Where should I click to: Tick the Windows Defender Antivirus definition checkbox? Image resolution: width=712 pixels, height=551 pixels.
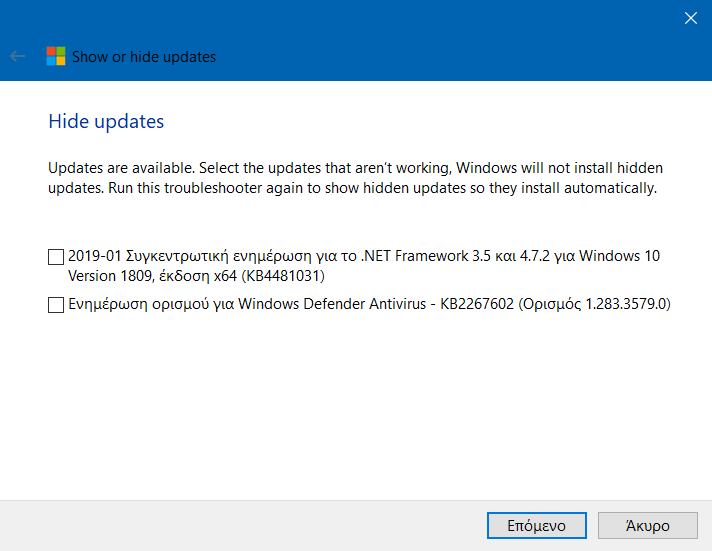point(56,305)
